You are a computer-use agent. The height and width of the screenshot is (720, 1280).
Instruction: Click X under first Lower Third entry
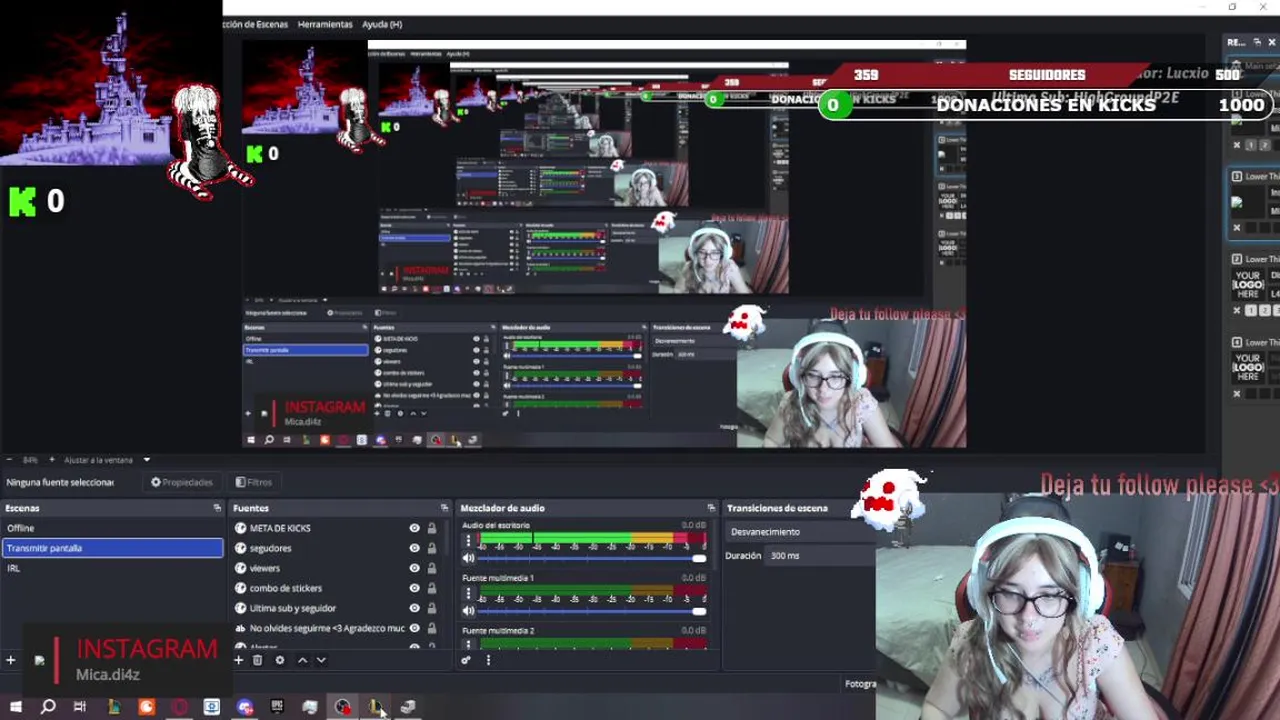click(1237, 146)
